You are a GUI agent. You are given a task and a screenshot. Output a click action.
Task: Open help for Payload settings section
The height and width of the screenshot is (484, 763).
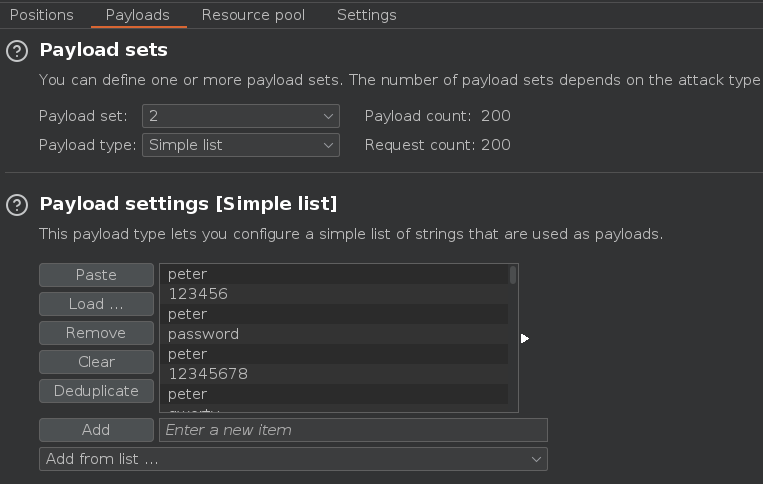click(x=17, y=205)
